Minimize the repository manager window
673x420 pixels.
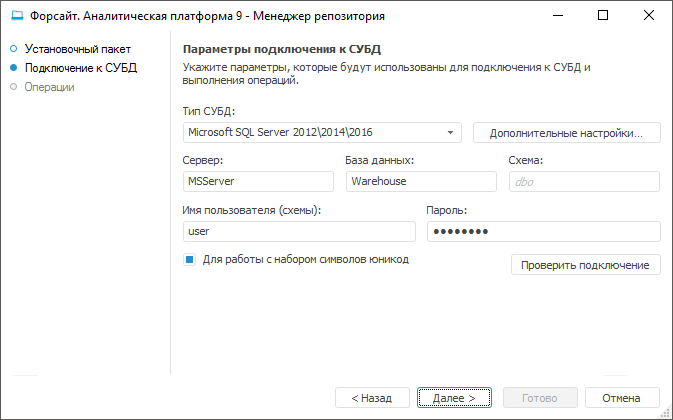[x=556, y=16]
